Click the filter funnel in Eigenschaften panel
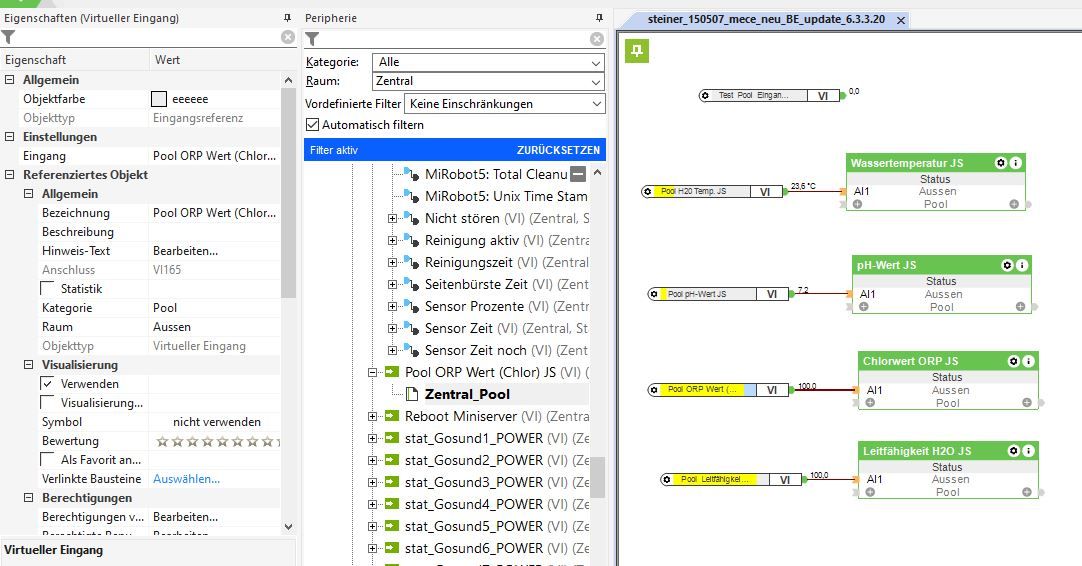1082x566 pixels. (x=8, y=37)
